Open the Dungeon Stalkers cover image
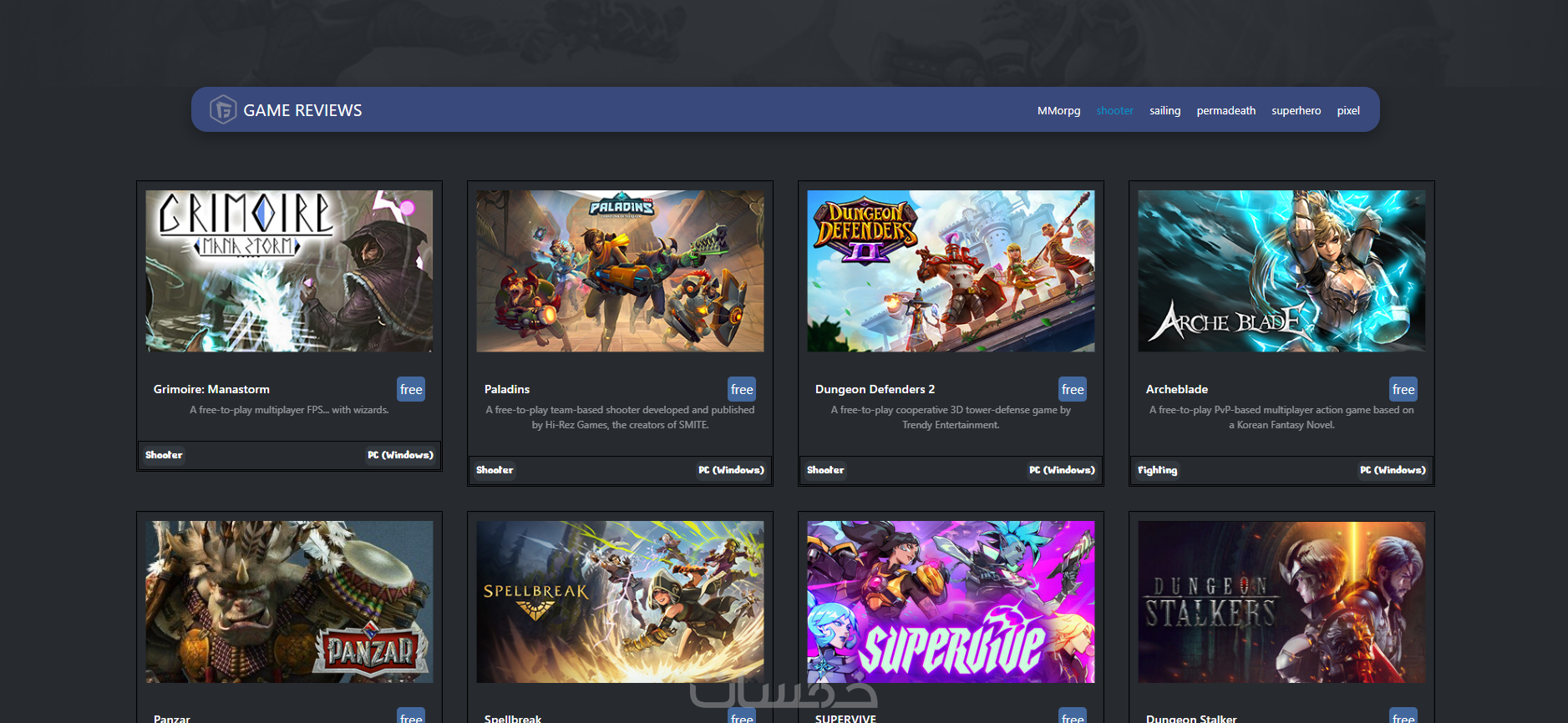Viewport: 1568px width, 723px height. (x=1281, y=602)
